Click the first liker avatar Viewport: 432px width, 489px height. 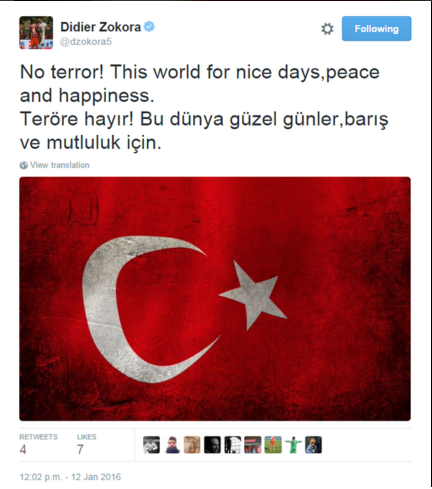[152, 445]
